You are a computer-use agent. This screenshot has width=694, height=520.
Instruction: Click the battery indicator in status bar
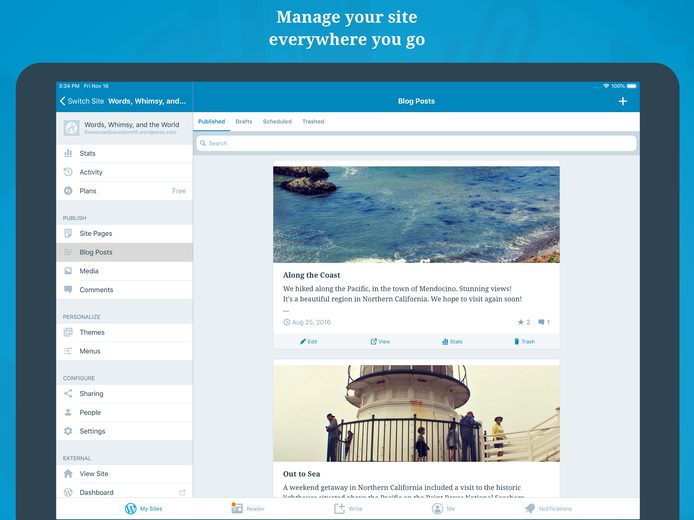pyautogui.click(x=632, y=86)
